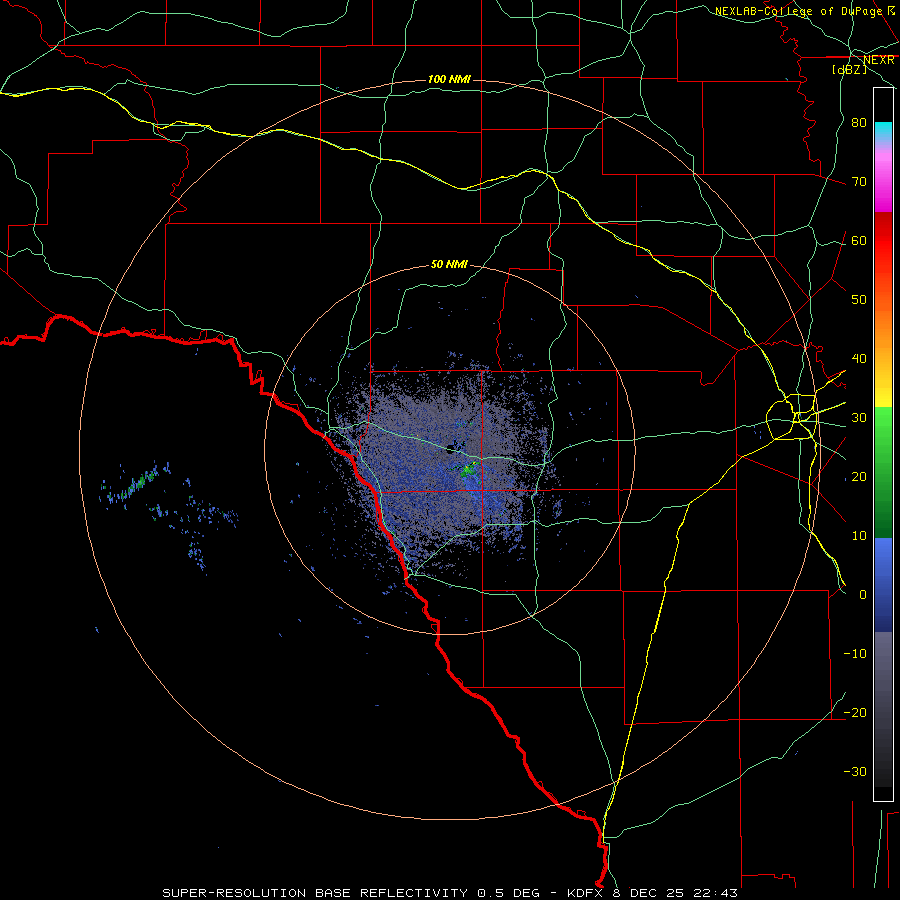Click the 10 value on the dBZ scale
This screenshot has height=900, width=900.
[x=859, y=536]
